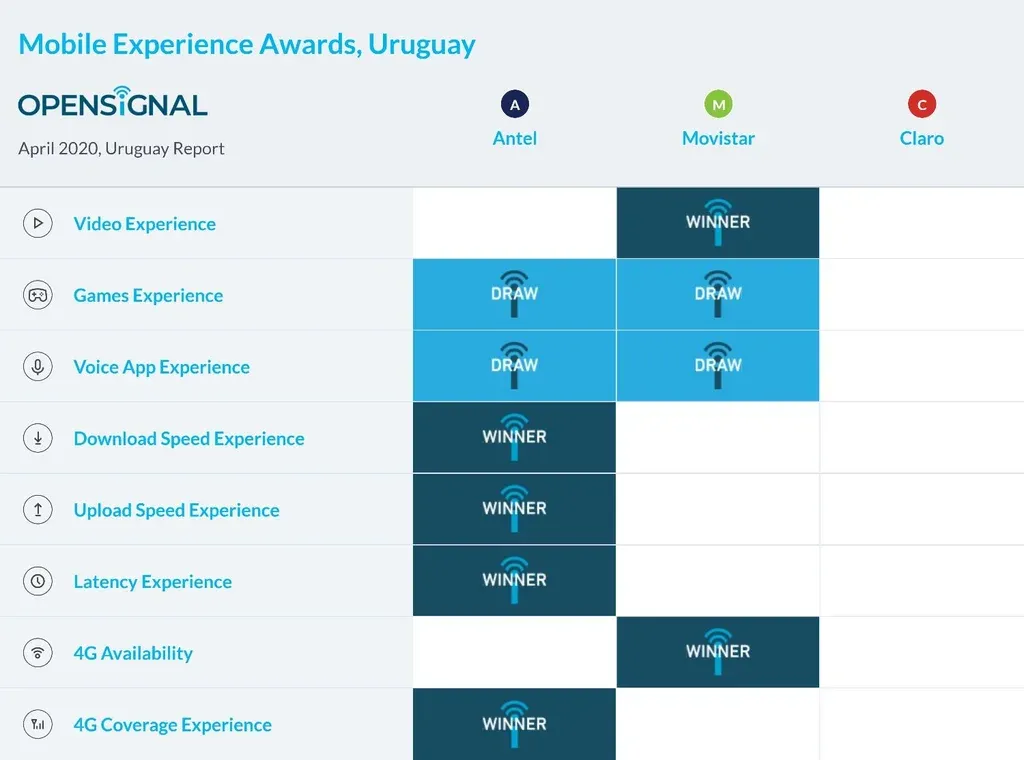
Task: Open the Opensignal logo
Action: point(113,102)
